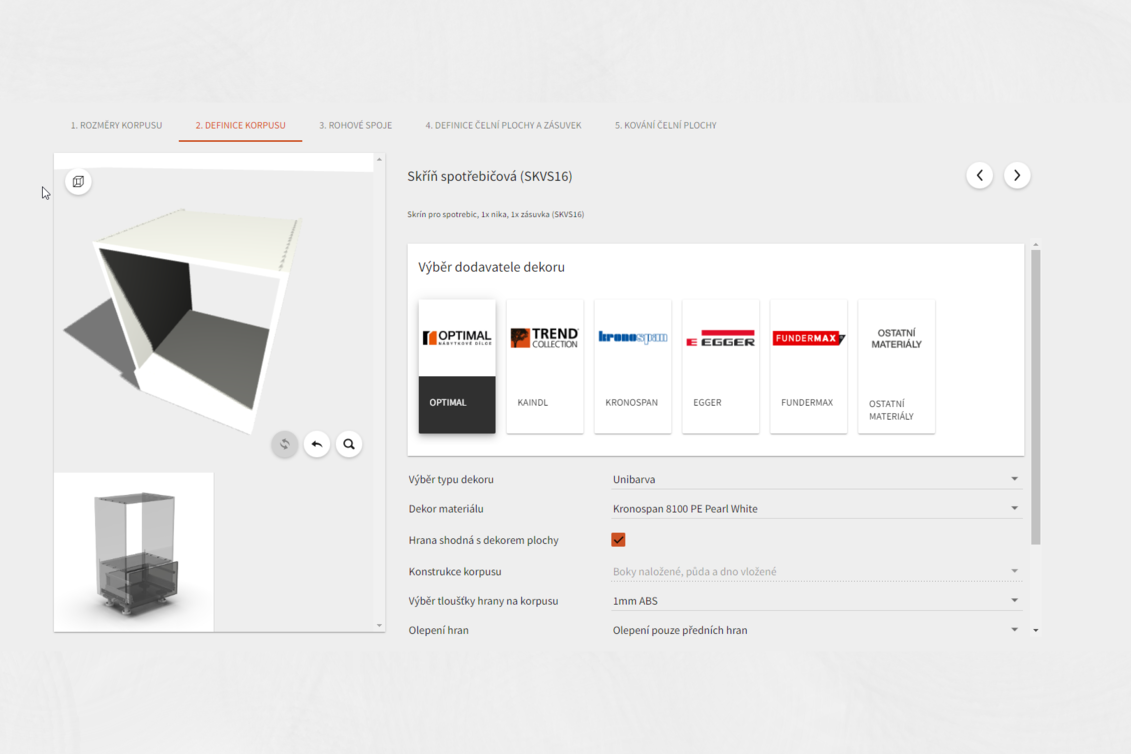Screen dimensions: 1131x754
Task: Click the rotate/refresh view icon
Action: pyautogui.click(x=285, y=444)
